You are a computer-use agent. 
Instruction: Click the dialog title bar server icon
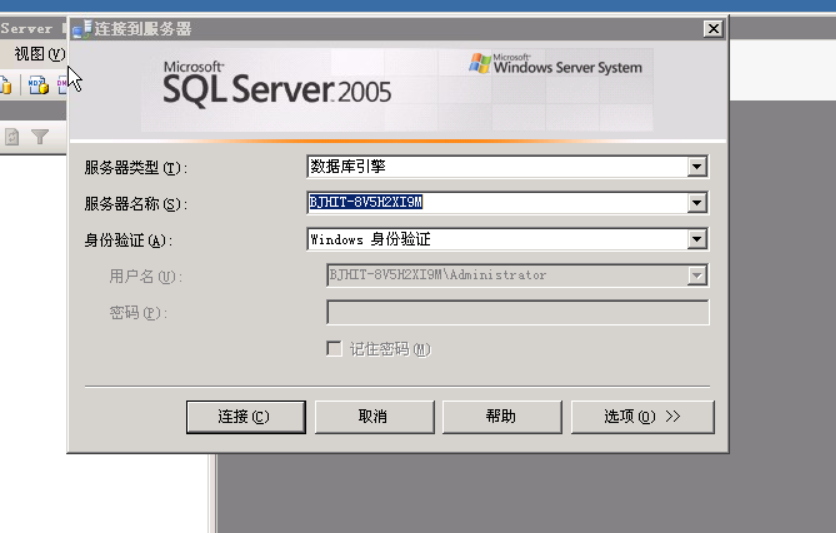click(82, 29)
